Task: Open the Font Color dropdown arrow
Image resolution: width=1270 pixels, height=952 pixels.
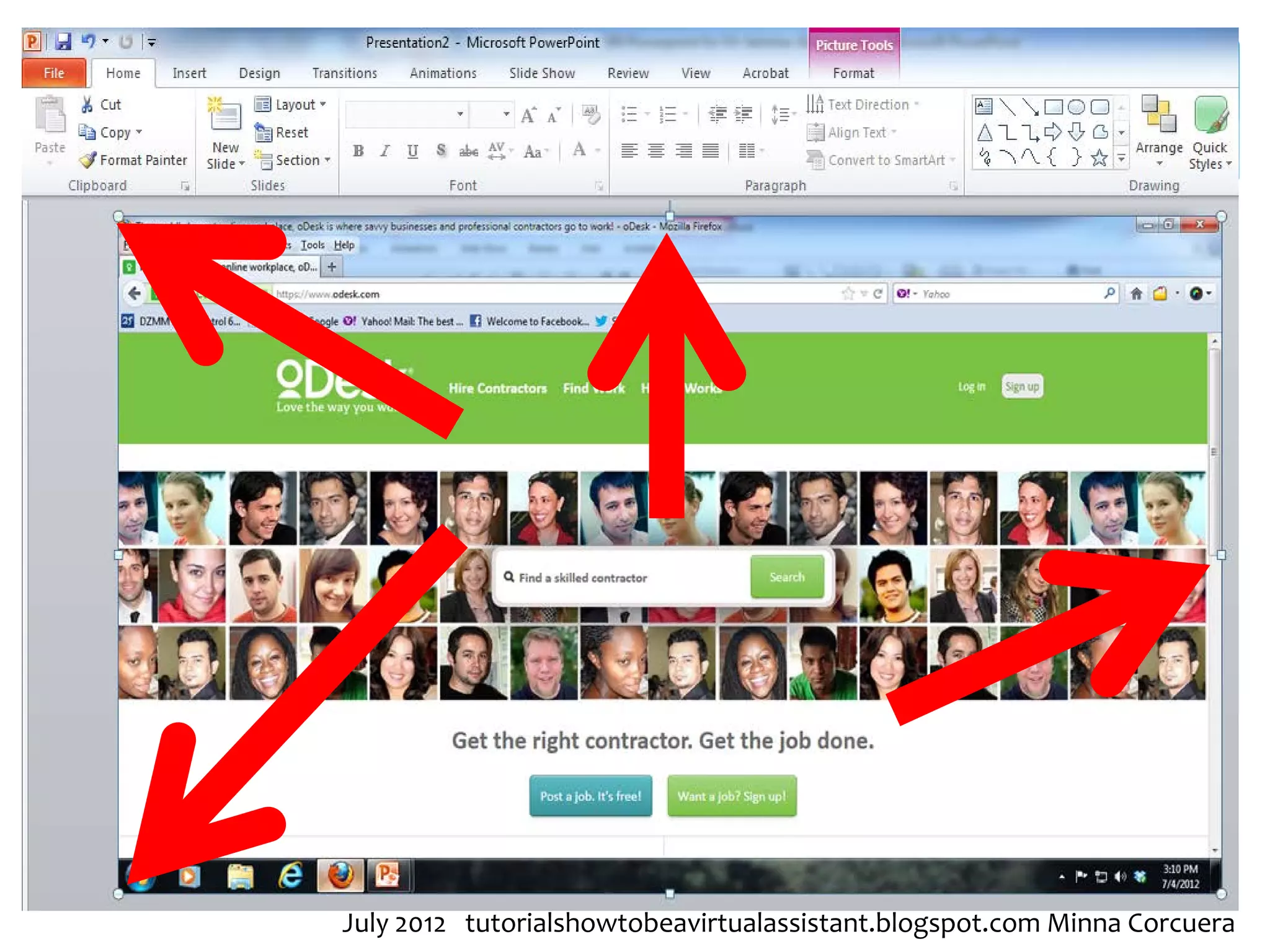Action: (x=598, y=151)
